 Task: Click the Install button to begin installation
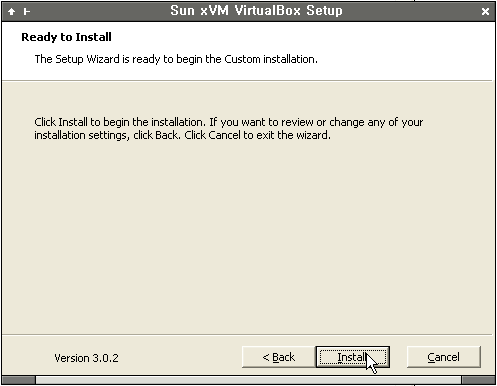[353, 357]
